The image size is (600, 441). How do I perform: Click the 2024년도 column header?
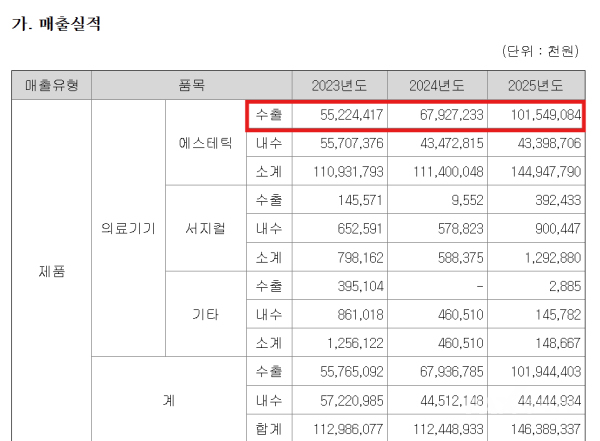click(x=437, y=85)
